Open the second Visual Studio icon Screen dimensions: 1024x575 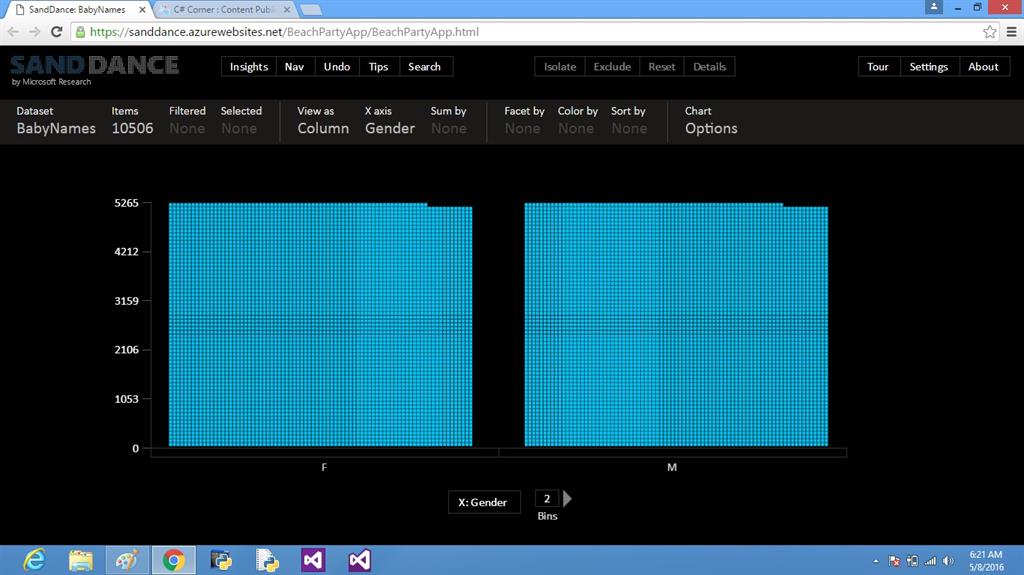pyautogui.click(x=360, y=560)
